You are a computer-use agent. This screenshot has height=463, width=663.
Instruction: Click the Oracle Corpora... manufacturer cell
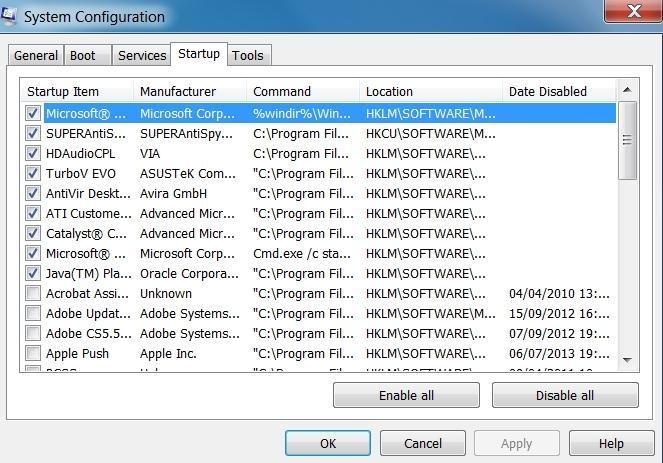[x=189, y=274]
